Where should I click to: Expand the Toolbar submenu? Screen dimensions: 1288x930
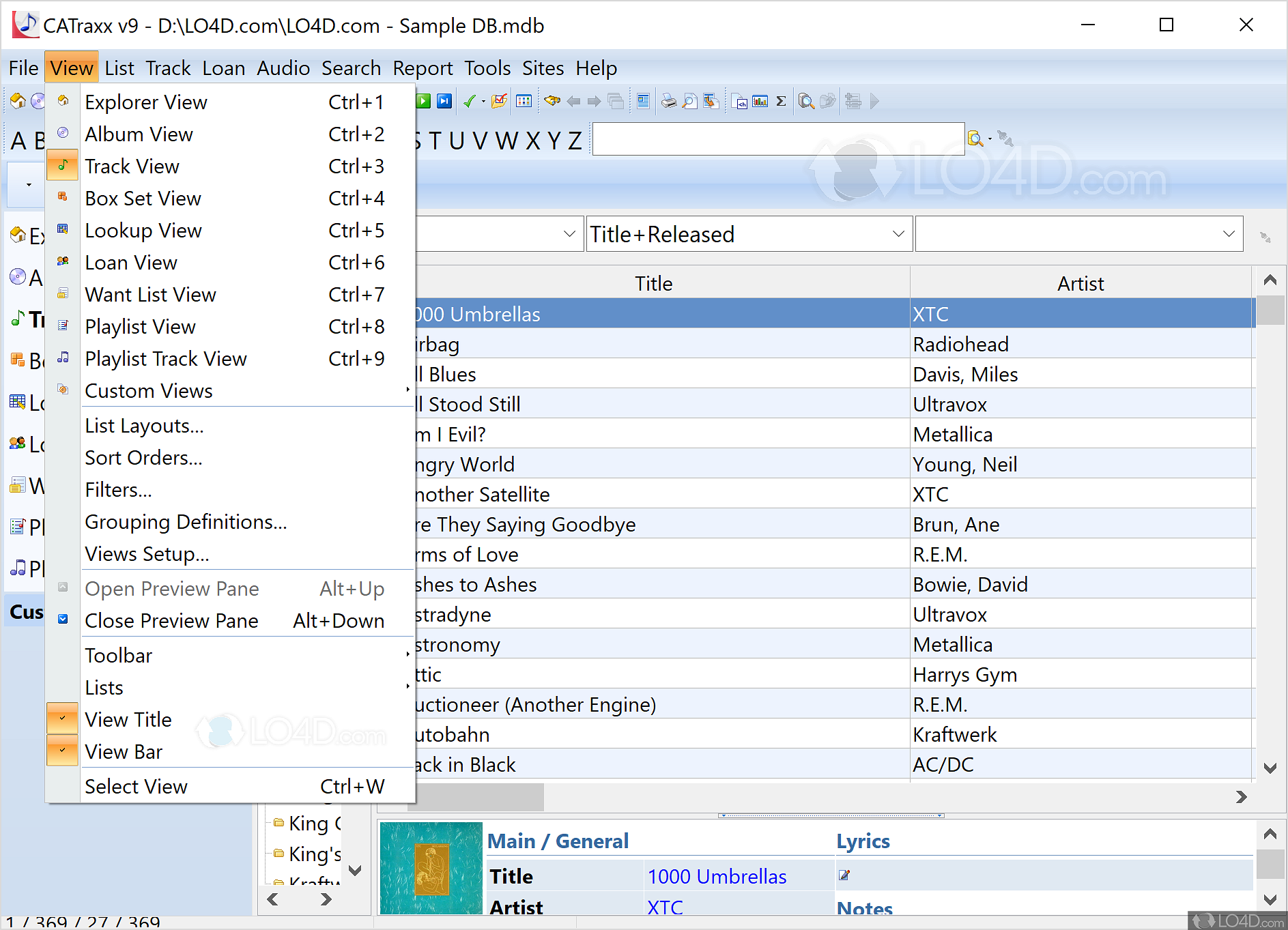point(119,656)
